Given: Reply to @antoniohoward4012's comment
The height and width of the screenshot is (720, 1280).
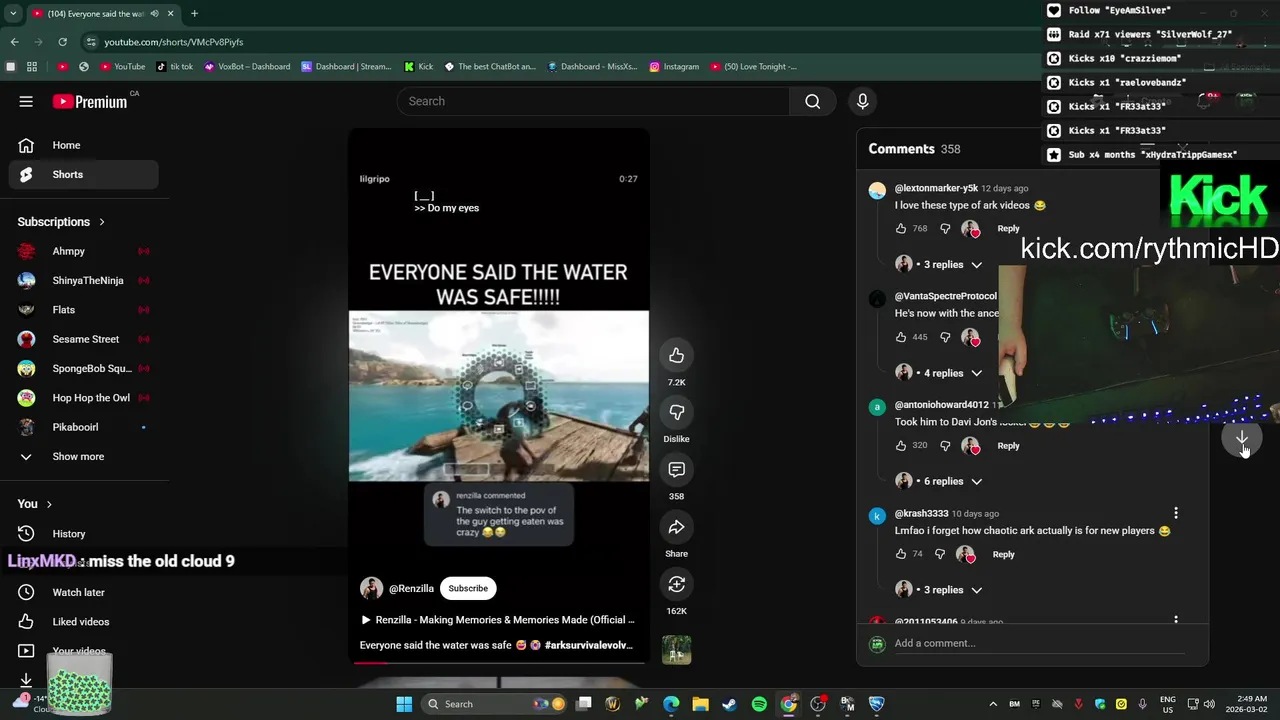Looking at the screenshot, I should click(1008, 445).
